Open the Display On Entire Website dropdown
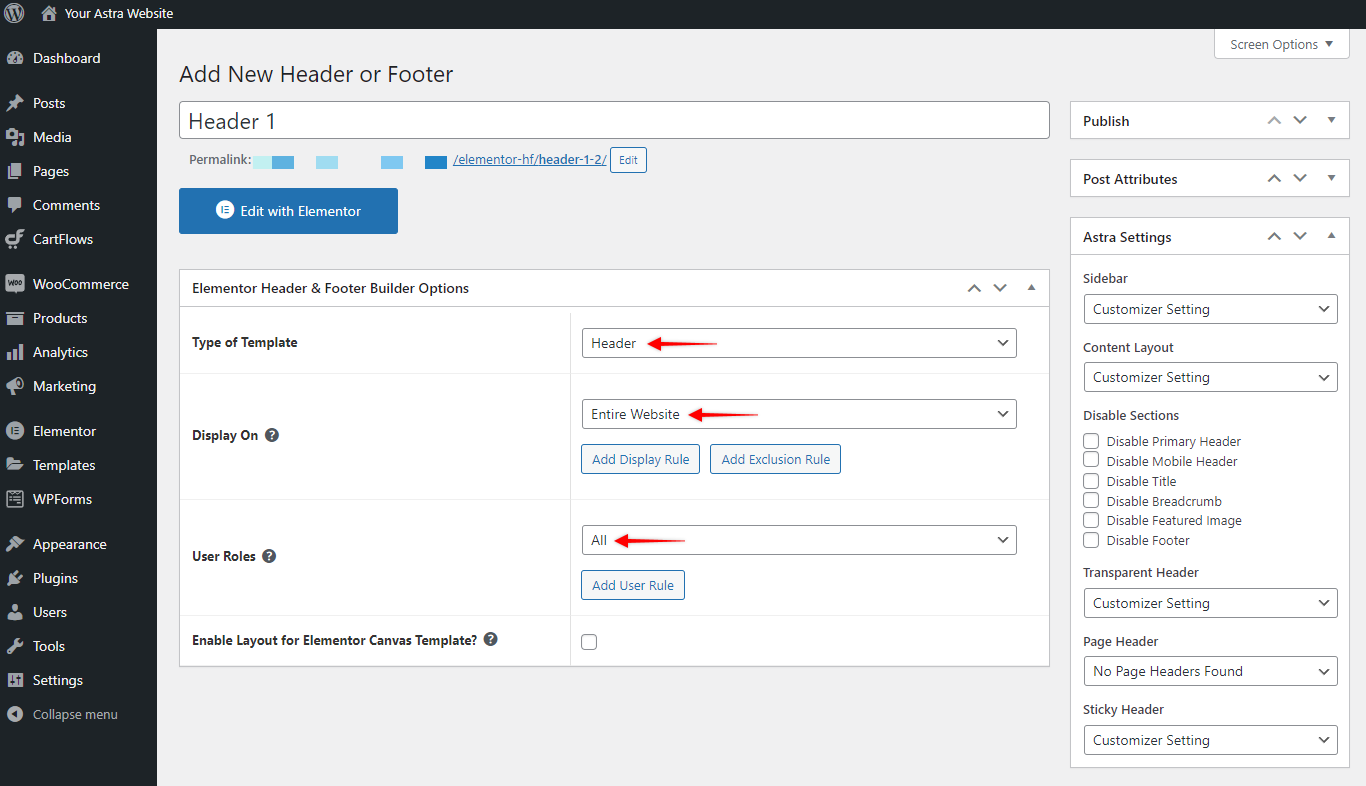1366x786 pixels. [799, 414]
